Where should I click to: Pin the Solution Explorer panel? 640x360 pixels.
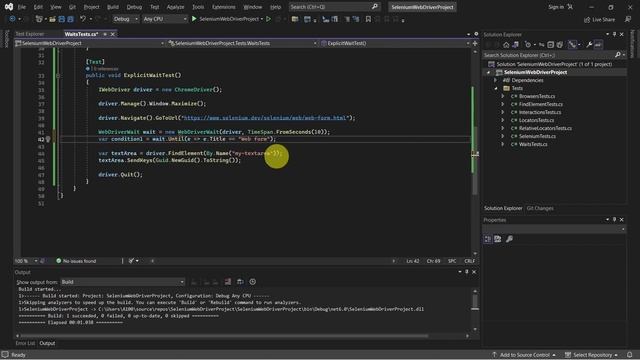614,34
